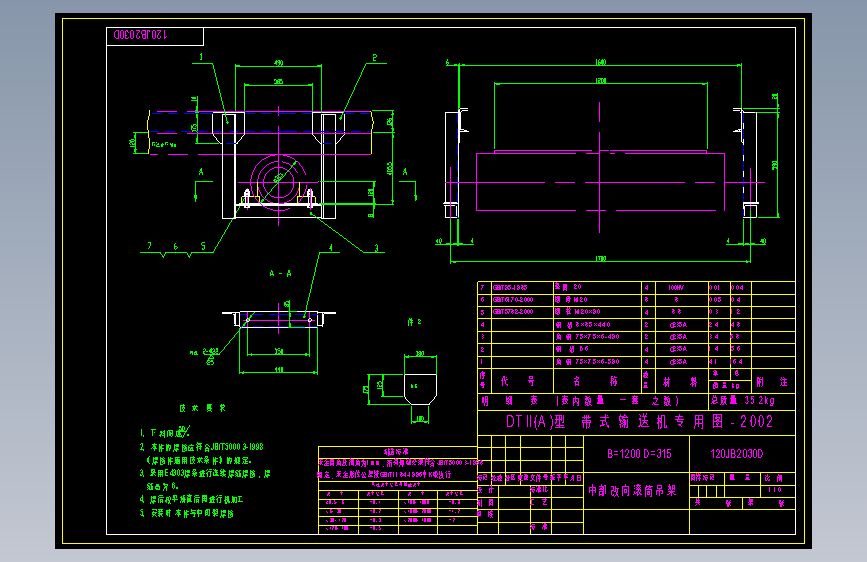Click the mirrored '120JB2030D' label in the top-left box
The width and height of the screenshot is (867, 562).
140,35
